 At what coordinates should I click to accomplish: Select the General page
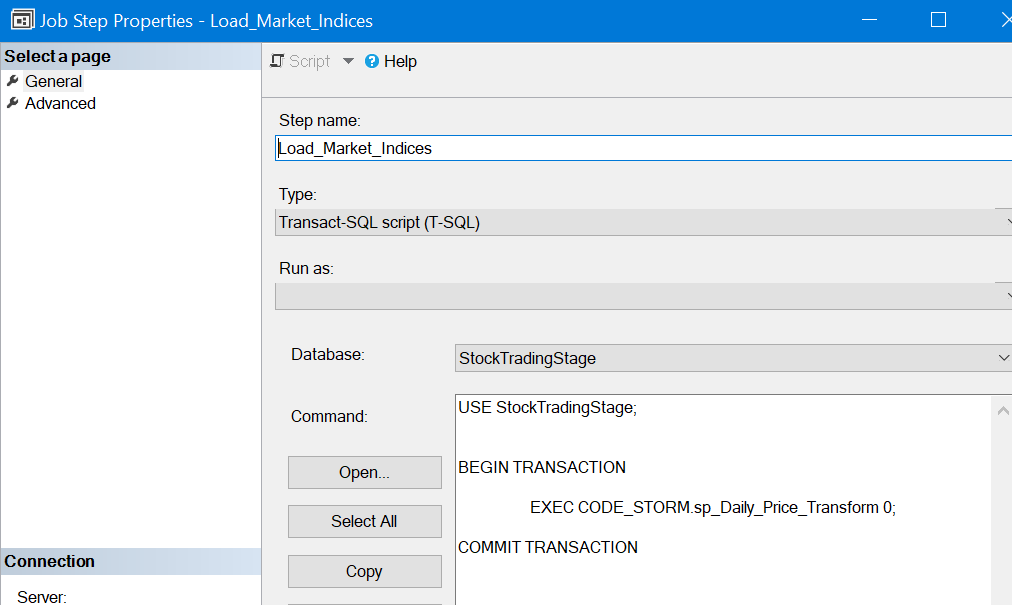[54, 81]
